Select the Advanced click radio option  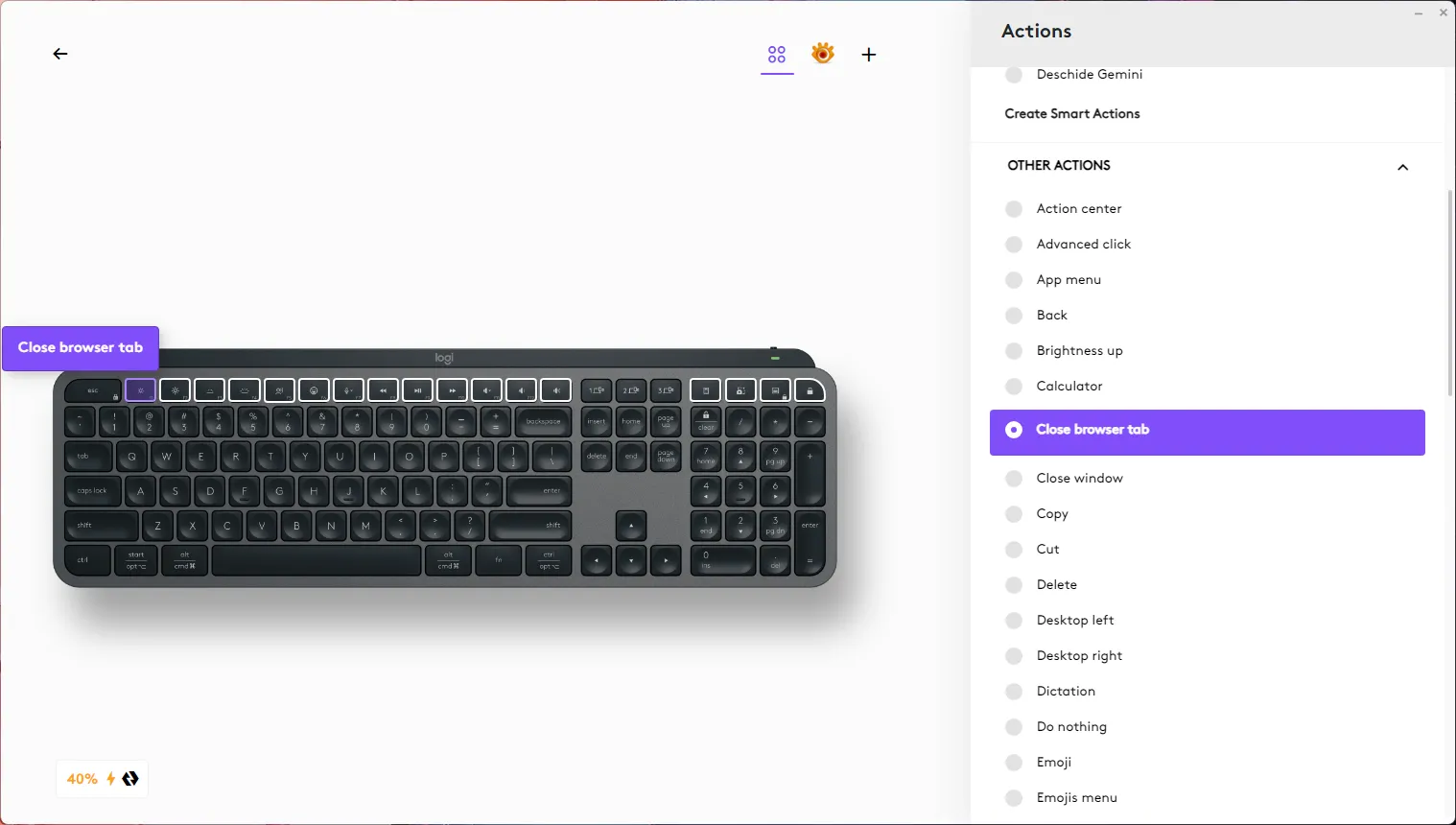click(x=1014, y=244)
